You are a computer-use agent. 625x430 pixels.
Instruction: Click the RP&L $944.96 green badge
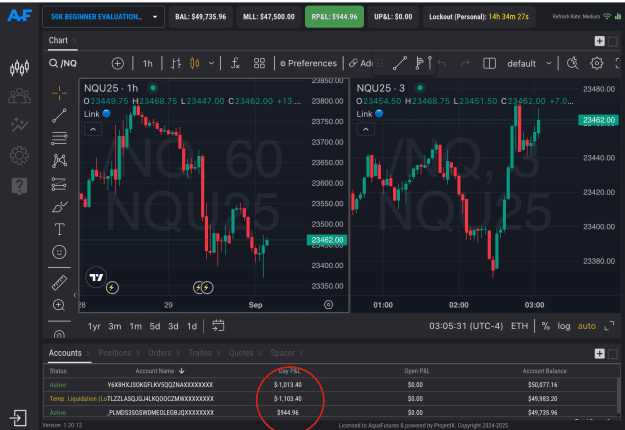(334, 17)
